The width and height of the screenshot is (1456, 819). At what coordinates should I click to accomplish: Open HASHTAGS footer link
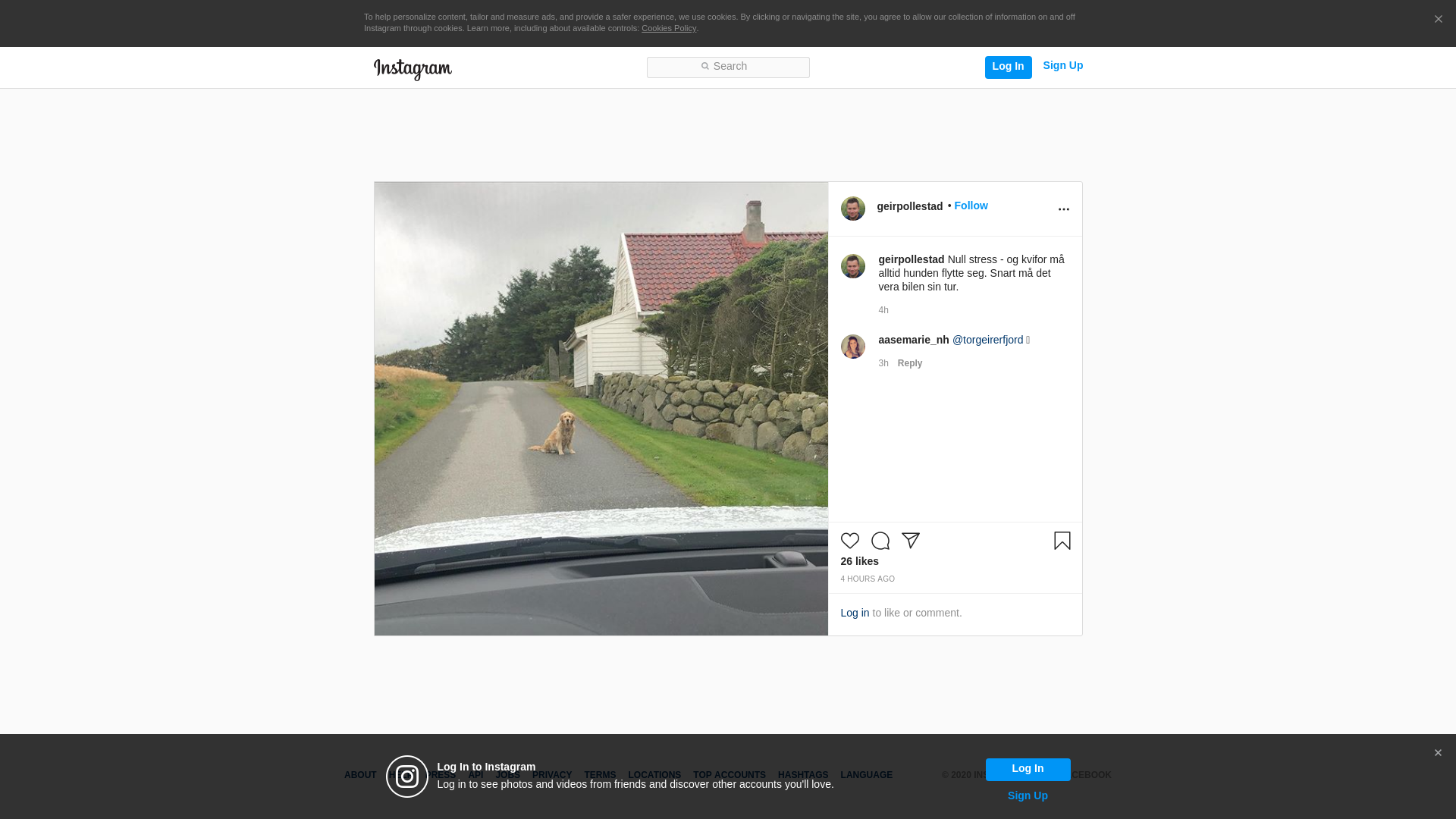(x=803, y=775)
